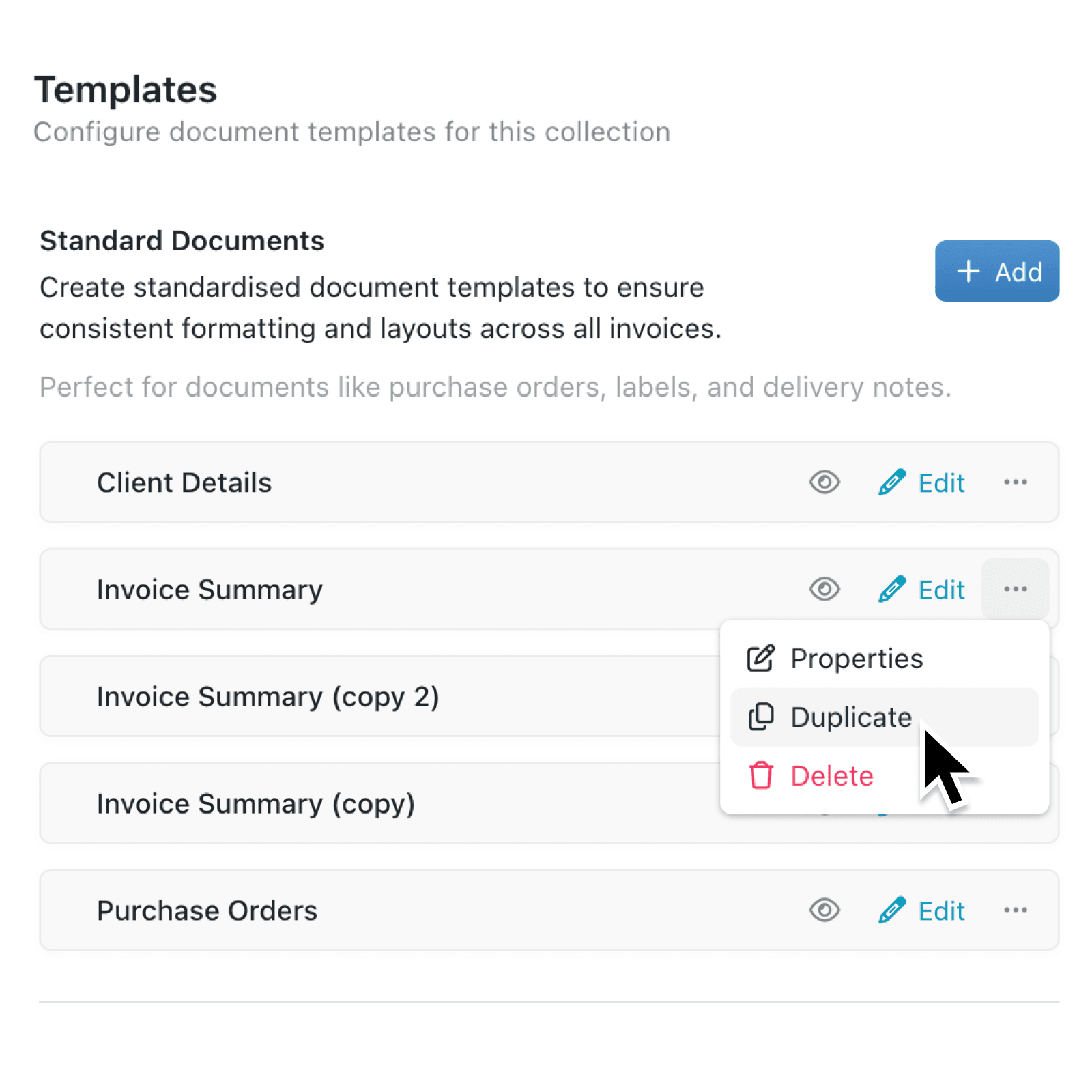1092x1092 pixels.
Task: Click the Edit link on Purchase Orders
Action: (x=941, y=910)
